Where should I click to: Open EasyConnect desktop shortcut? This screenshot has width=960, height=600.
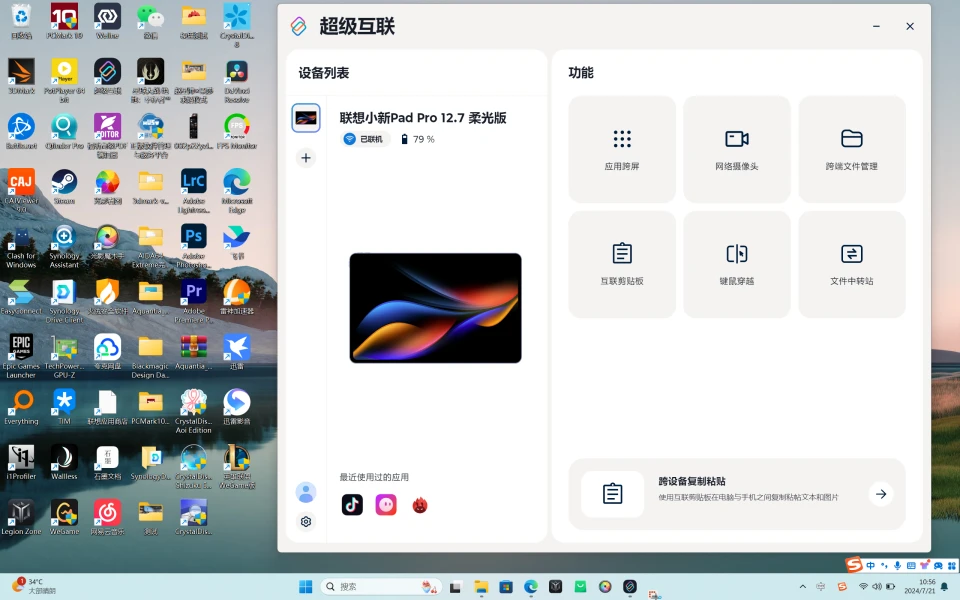[21, 297]
